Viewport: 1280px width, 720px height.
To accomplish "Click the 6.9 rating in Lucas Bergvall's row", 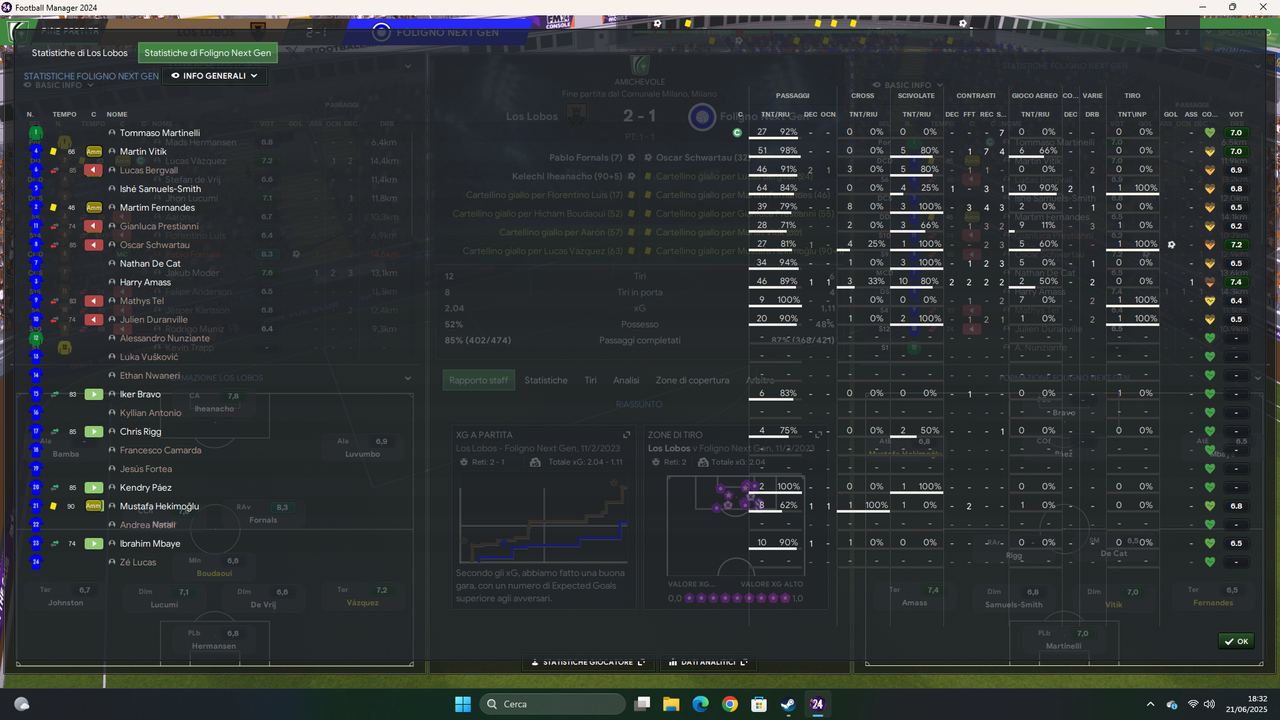I will tap(1236, 170).
